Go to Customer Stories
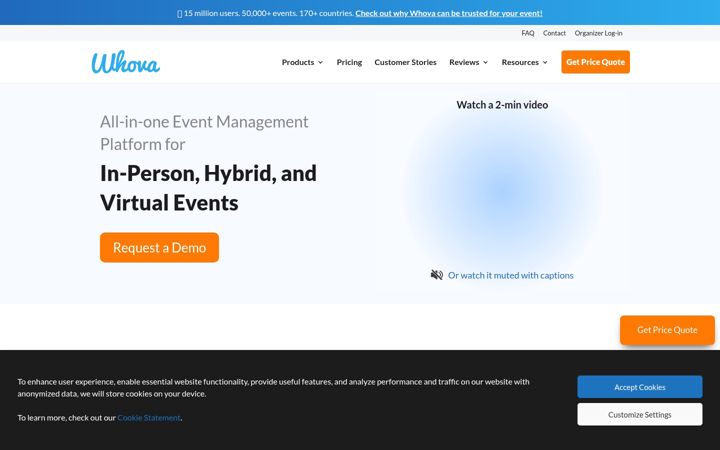This screenshot has width=720, height=450. point(405,62)
